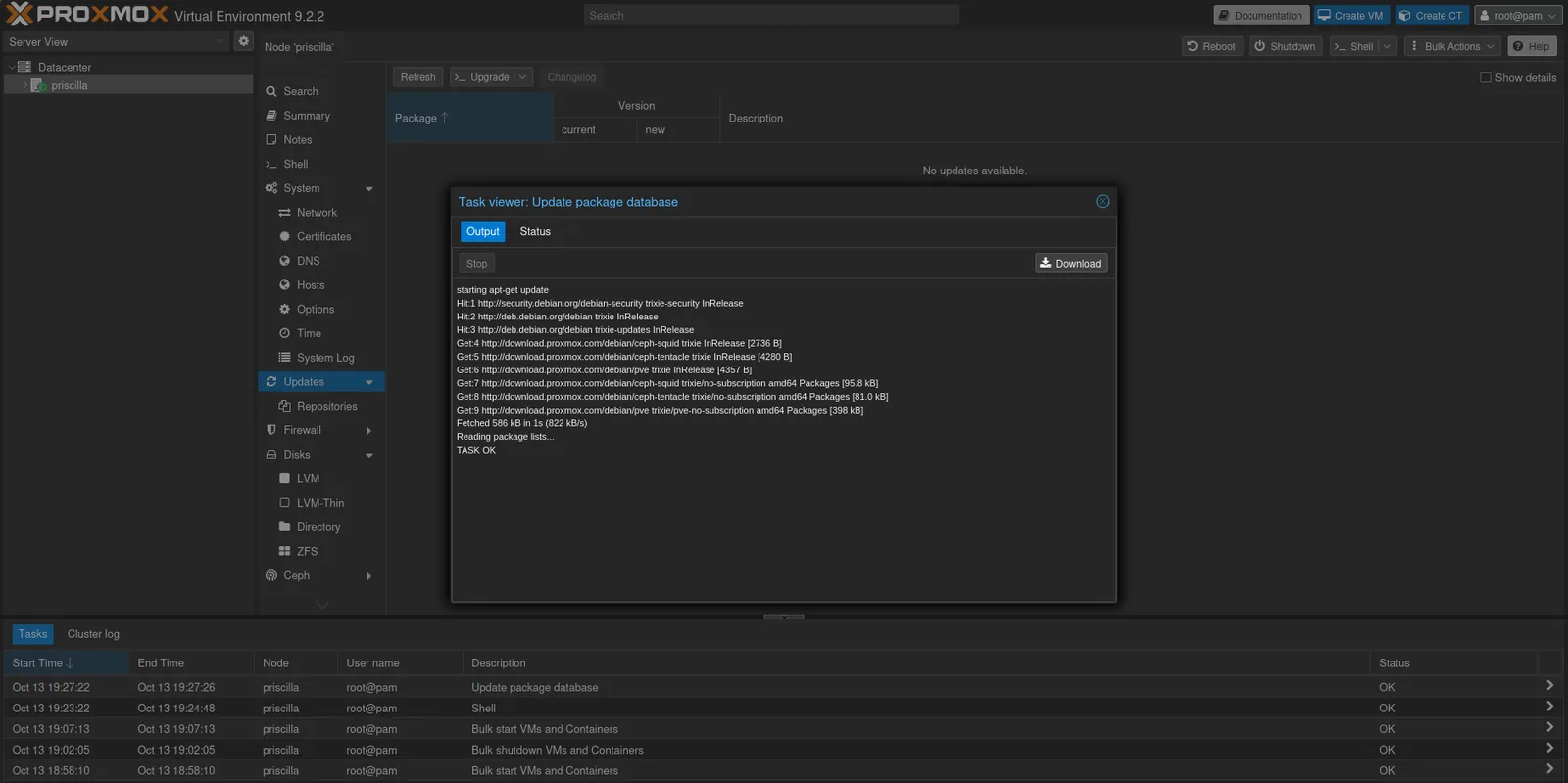Click the Create CT button
The height and width of the screenshot is (783, 1568).
click(x=1432, y=16)
